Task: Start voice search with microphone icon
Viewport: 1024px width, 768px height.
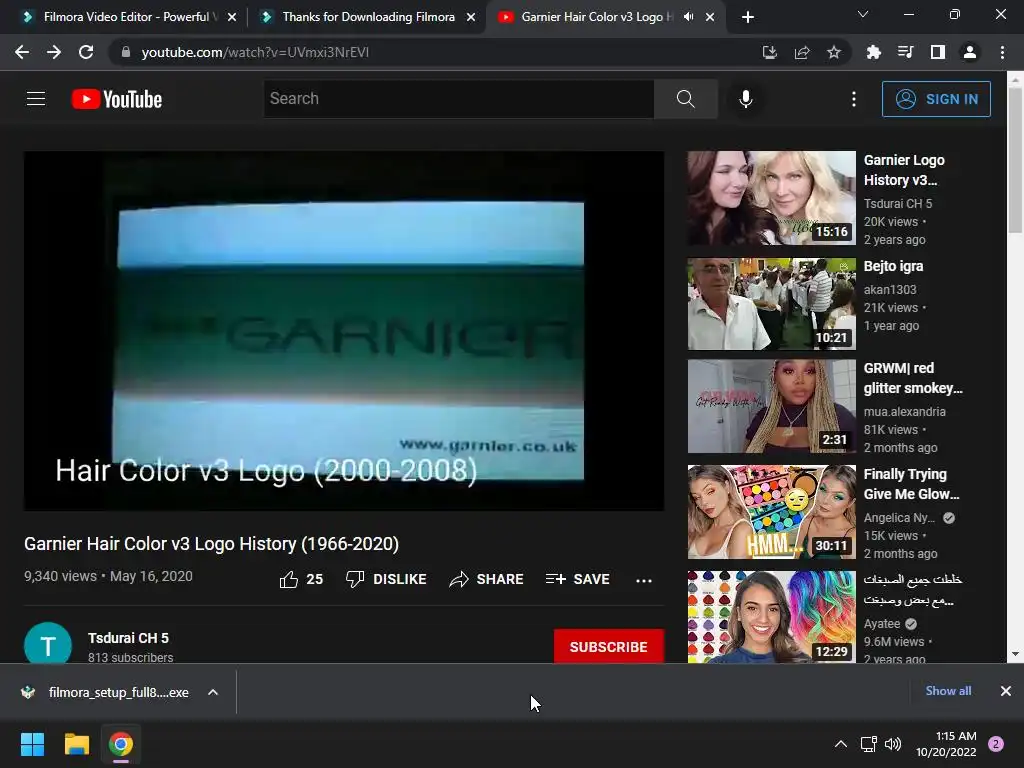Action: pyautogui.click(x=746, y=99)
